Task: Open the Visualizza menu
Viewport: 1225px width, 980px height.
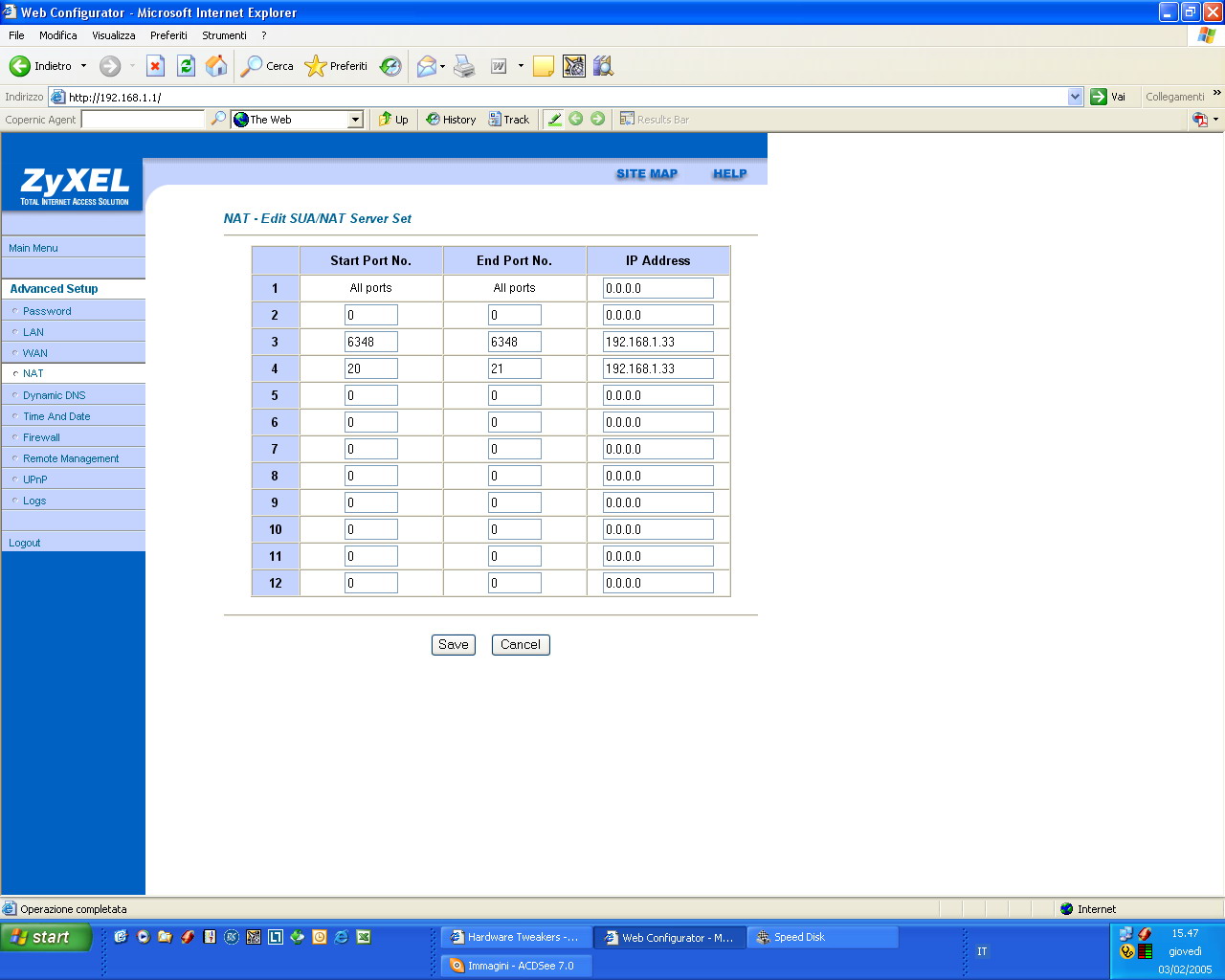Action: click(x=114, y=35)
